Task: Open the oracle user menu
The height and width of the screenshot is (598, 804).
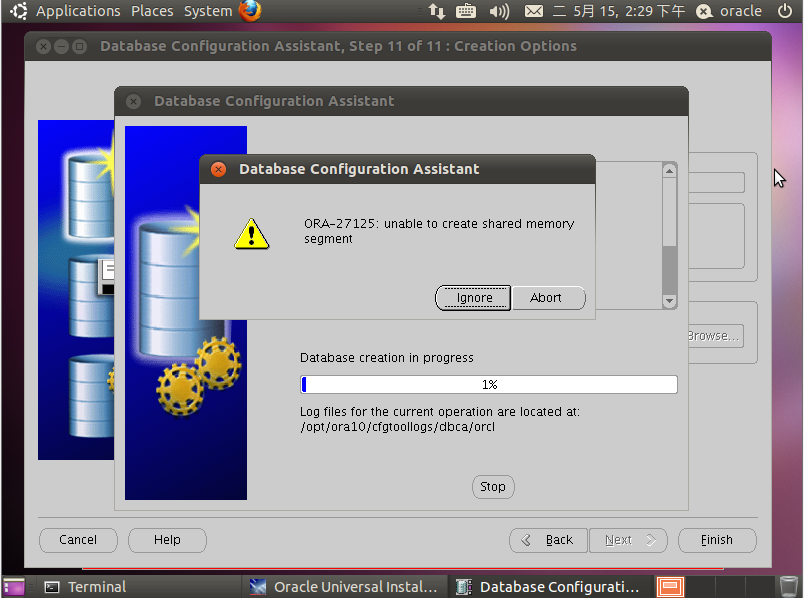Action: (729, 11)
